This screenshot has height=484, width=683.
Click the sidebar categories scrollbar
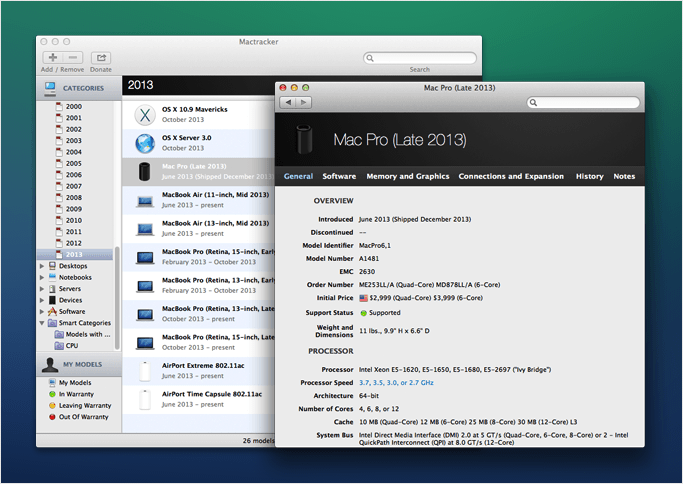(117, 298)
